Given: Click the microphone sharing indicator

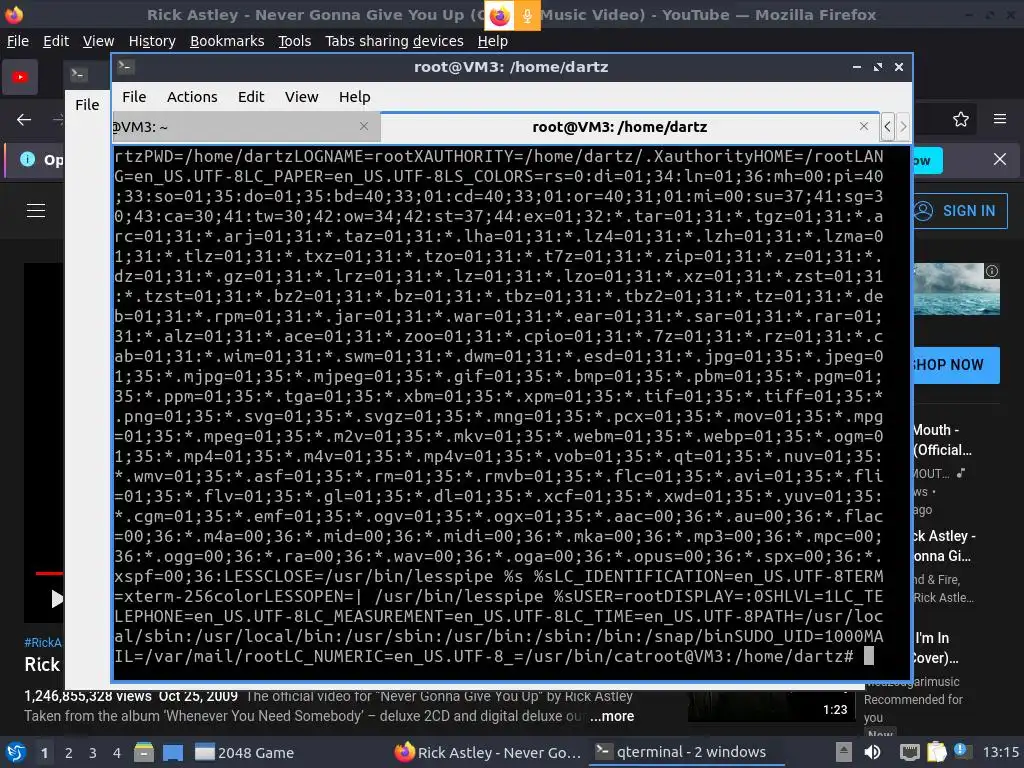Looking at the screenshot, I should 527,15.
